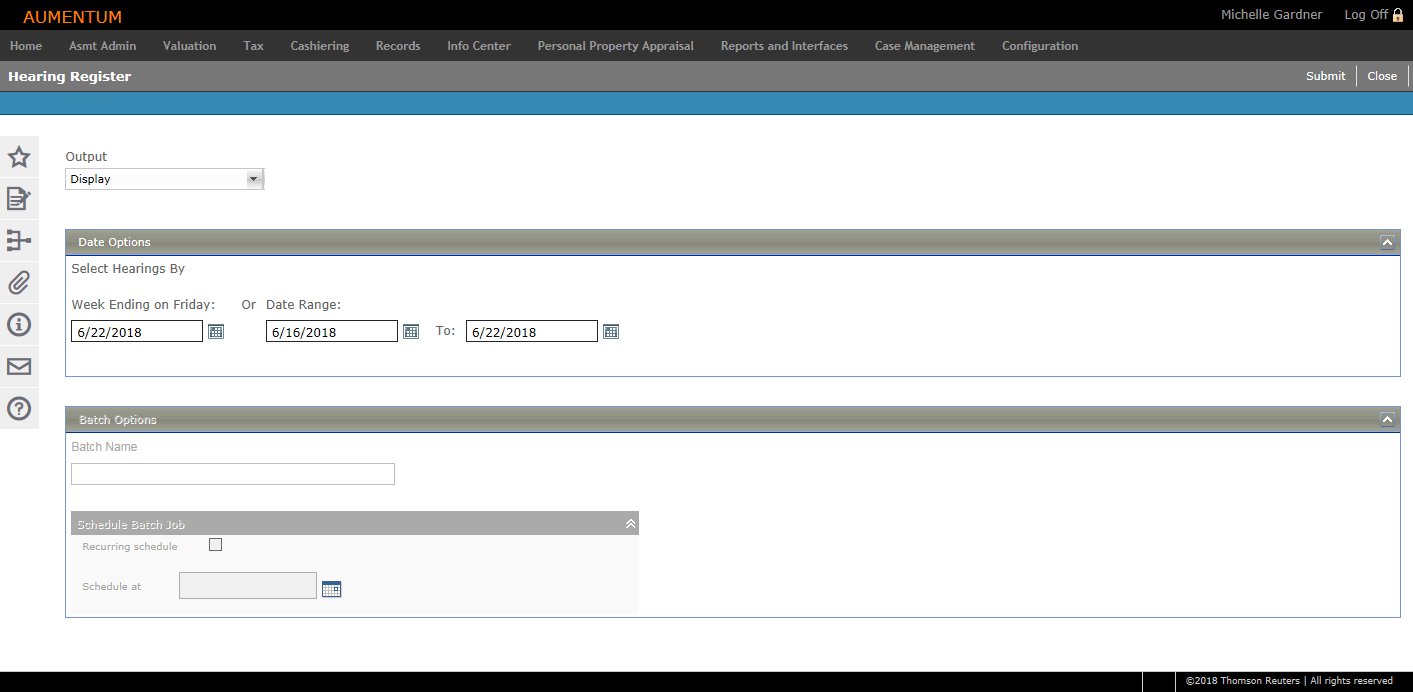The height and width of the screenshot is (692, 1413).
Task: Open the Output dropdown showing Display
Action: [164, 179]
